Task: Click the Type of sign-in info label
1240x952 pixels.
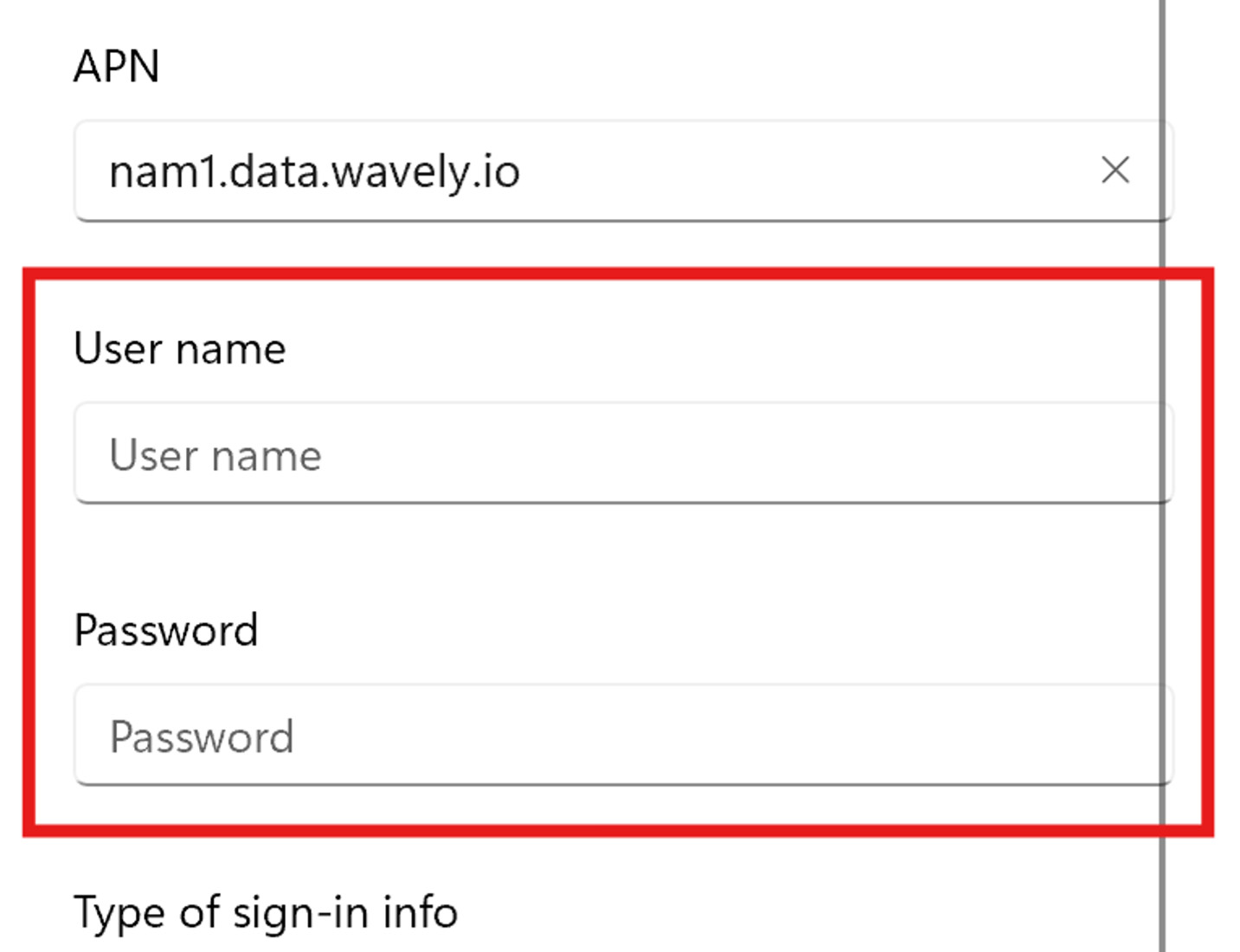Action: coord(266,912)
